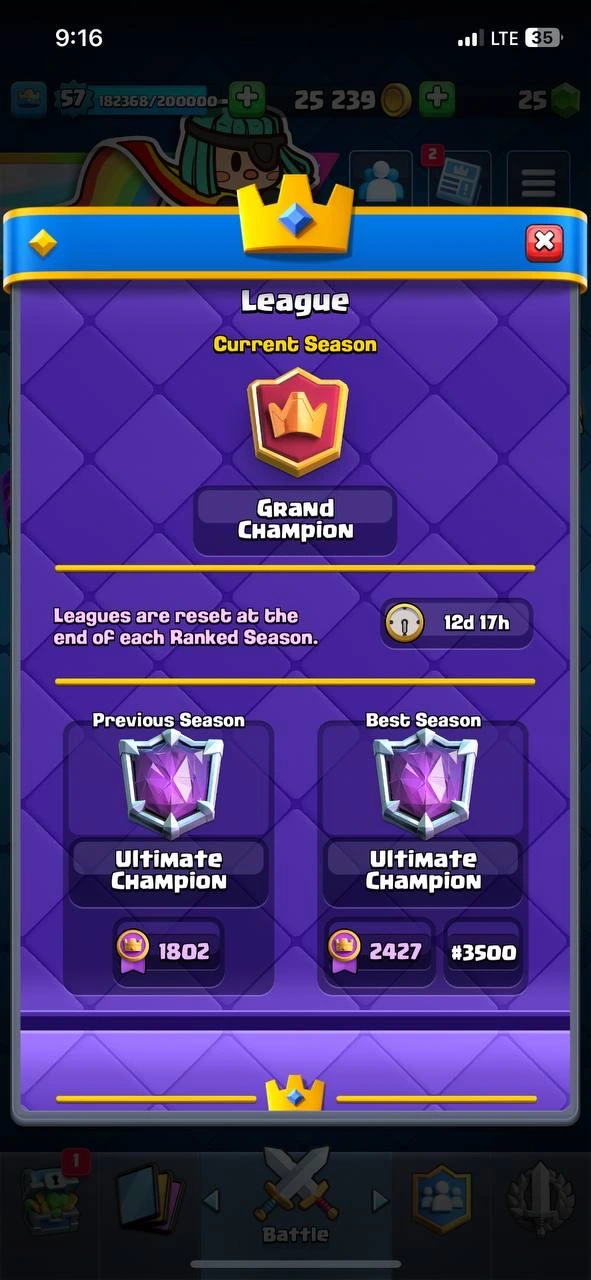Tap the Previous Season Ultimate Champion badge
This screenshot has width=591, height=1280.
coord(169,783)
